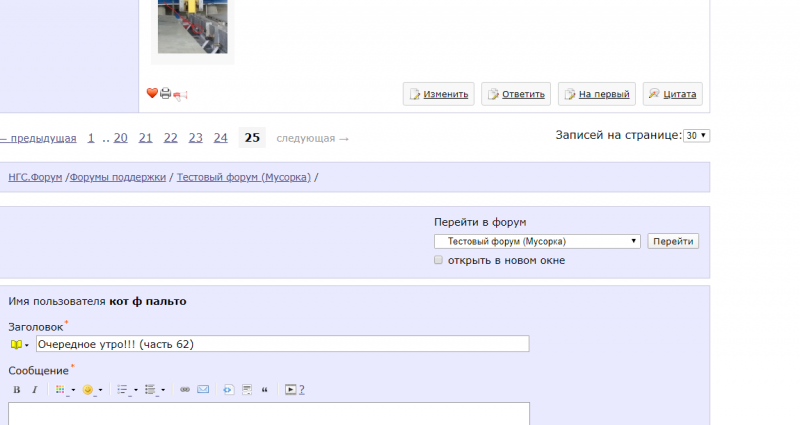Image resolution: width=800 pixels, height=425 pixels.
Task: Click the video insert icon in toolbar
Action: tap(291, 389)
